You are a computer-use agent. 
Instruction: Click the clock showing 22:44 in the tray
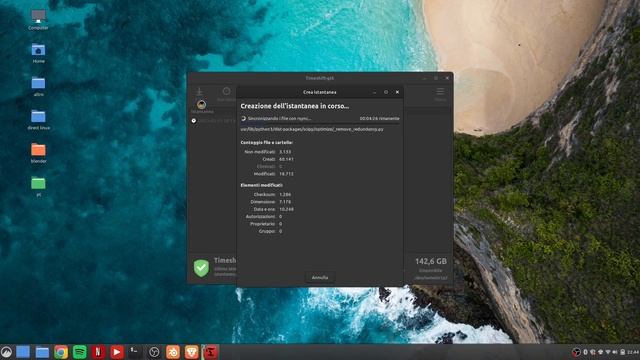click(x=633, y=352)
